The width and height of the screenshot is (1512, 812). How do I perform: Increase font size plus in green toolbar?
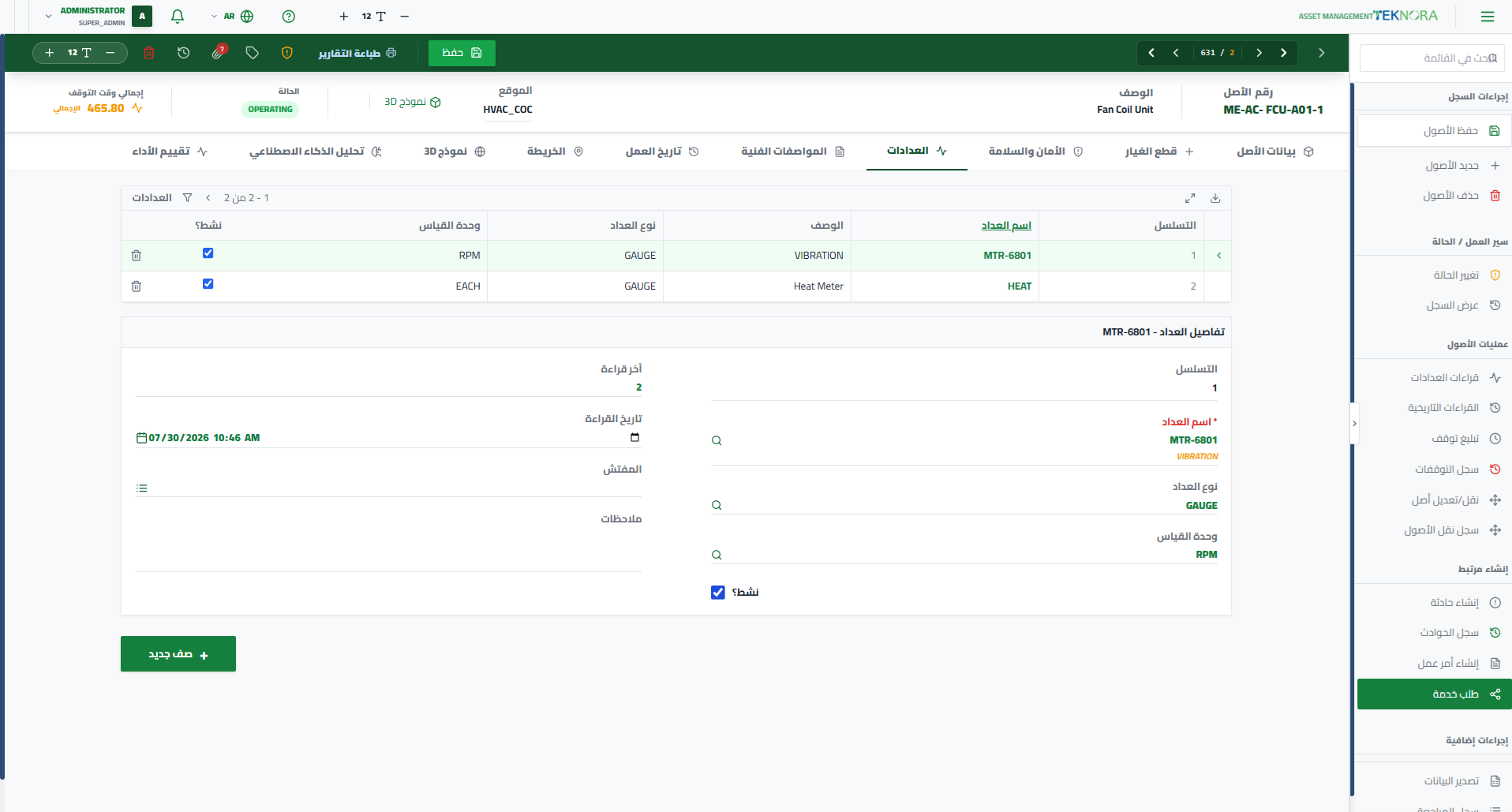pos(50,53)
